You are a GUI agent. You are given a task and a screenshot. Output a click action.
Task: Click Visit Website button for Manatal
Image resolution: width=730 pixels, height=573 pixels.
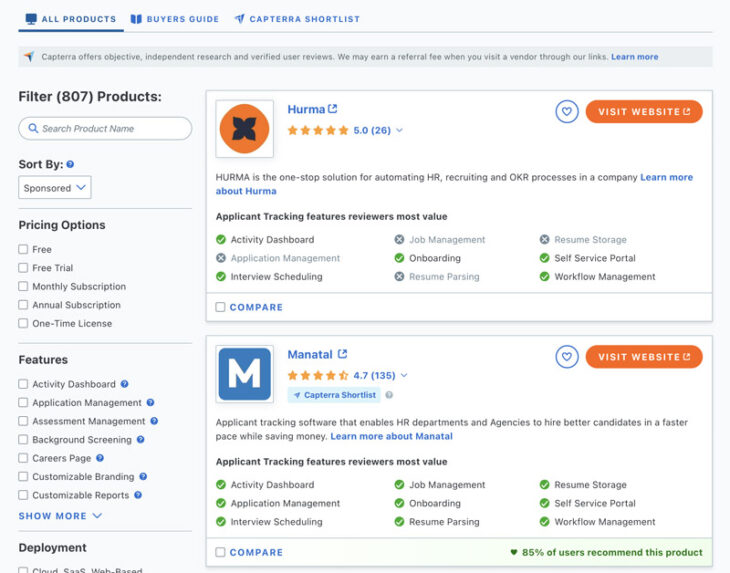pyautogui.click(x=644, y=357)
